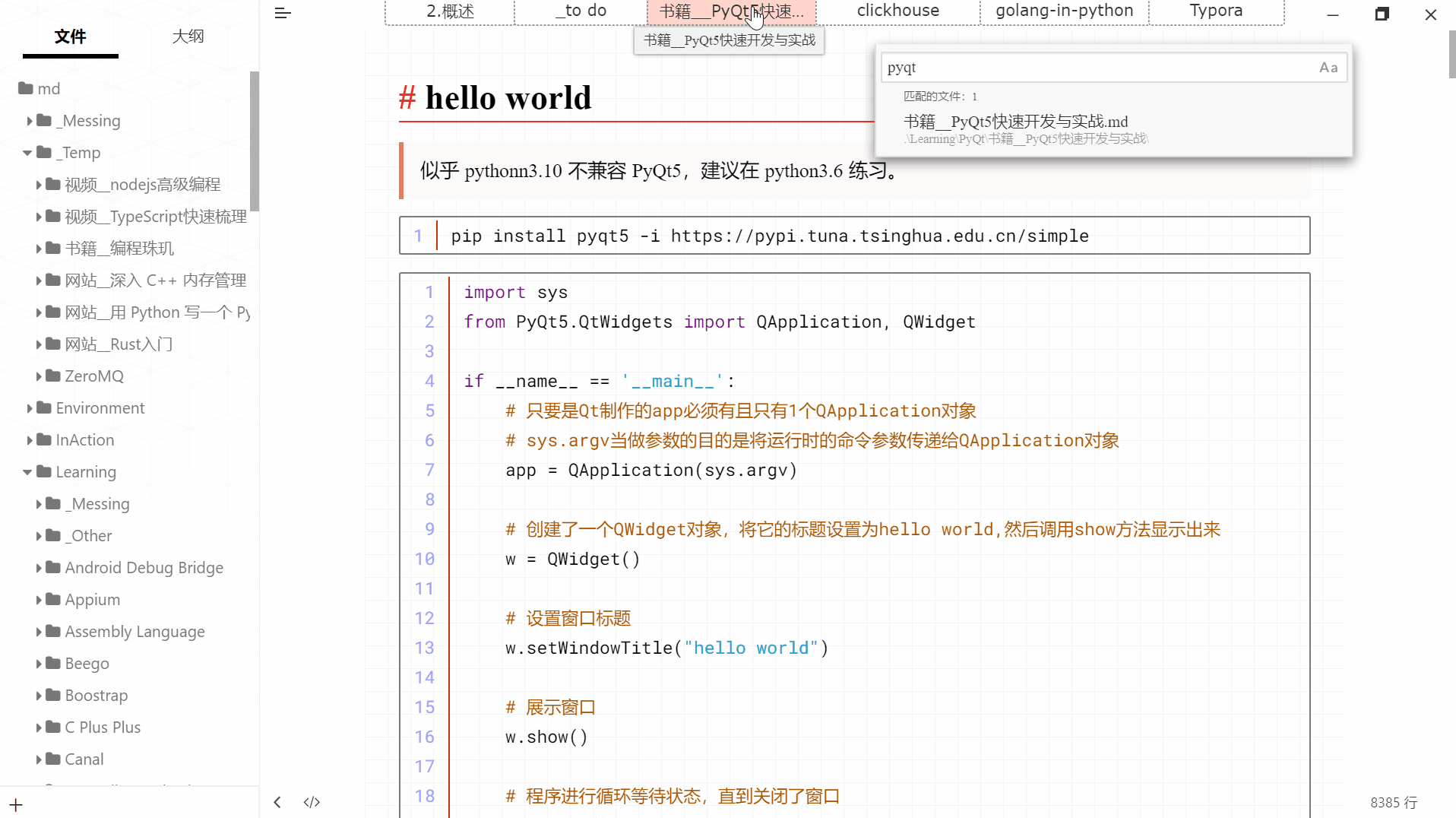
Task: Open the clickhouse document tab
Action: (897, 11)
